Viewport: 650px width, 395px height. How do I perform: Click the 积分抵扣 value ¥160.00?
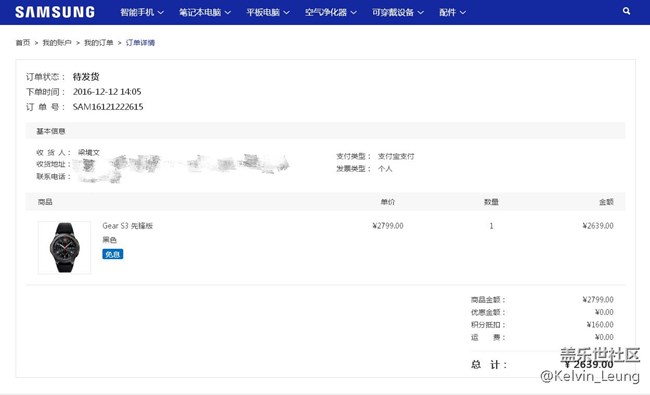[x=600, y=325]
